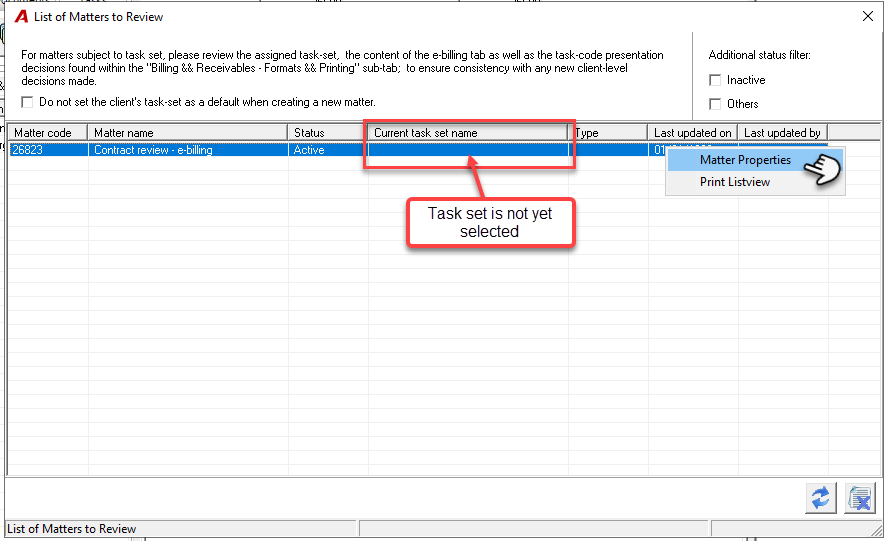Click the refresh arrows icon button
This screenshot has height=541, width=885.
pos(820,498)
